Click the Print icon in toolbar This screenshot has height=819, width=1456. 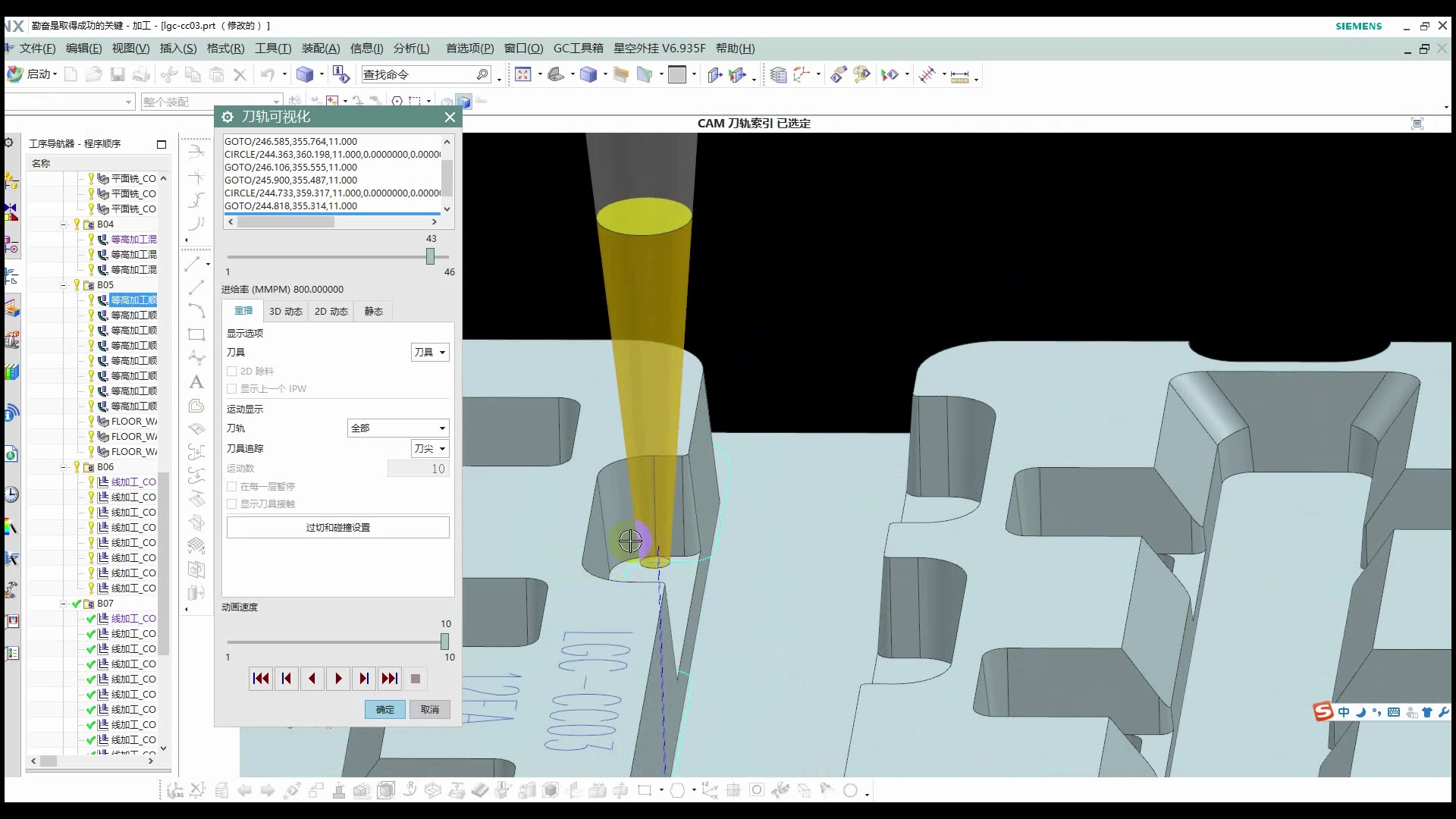[x=141, y=74]
